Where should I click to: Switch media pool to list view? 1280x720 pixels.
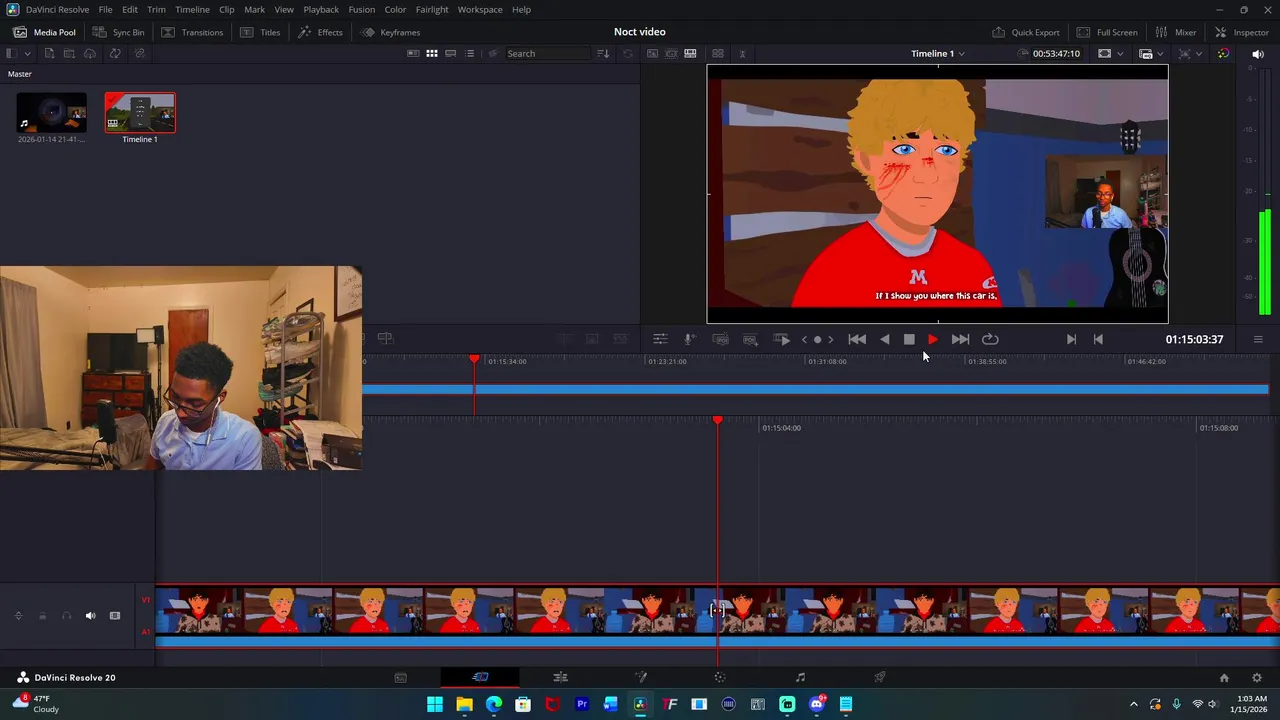point(470,53)
